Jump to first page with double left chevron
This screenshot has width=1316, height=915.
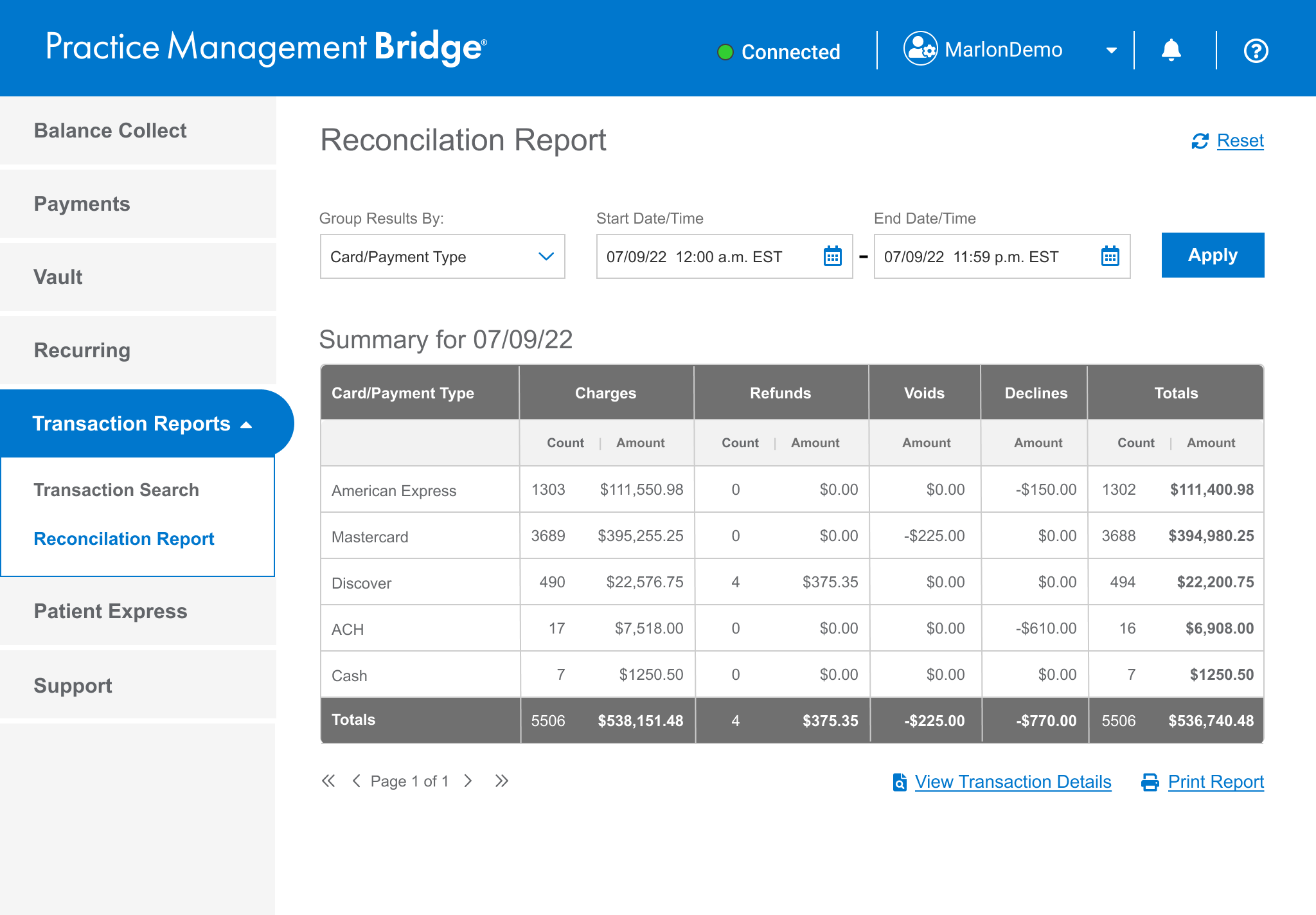328,781
